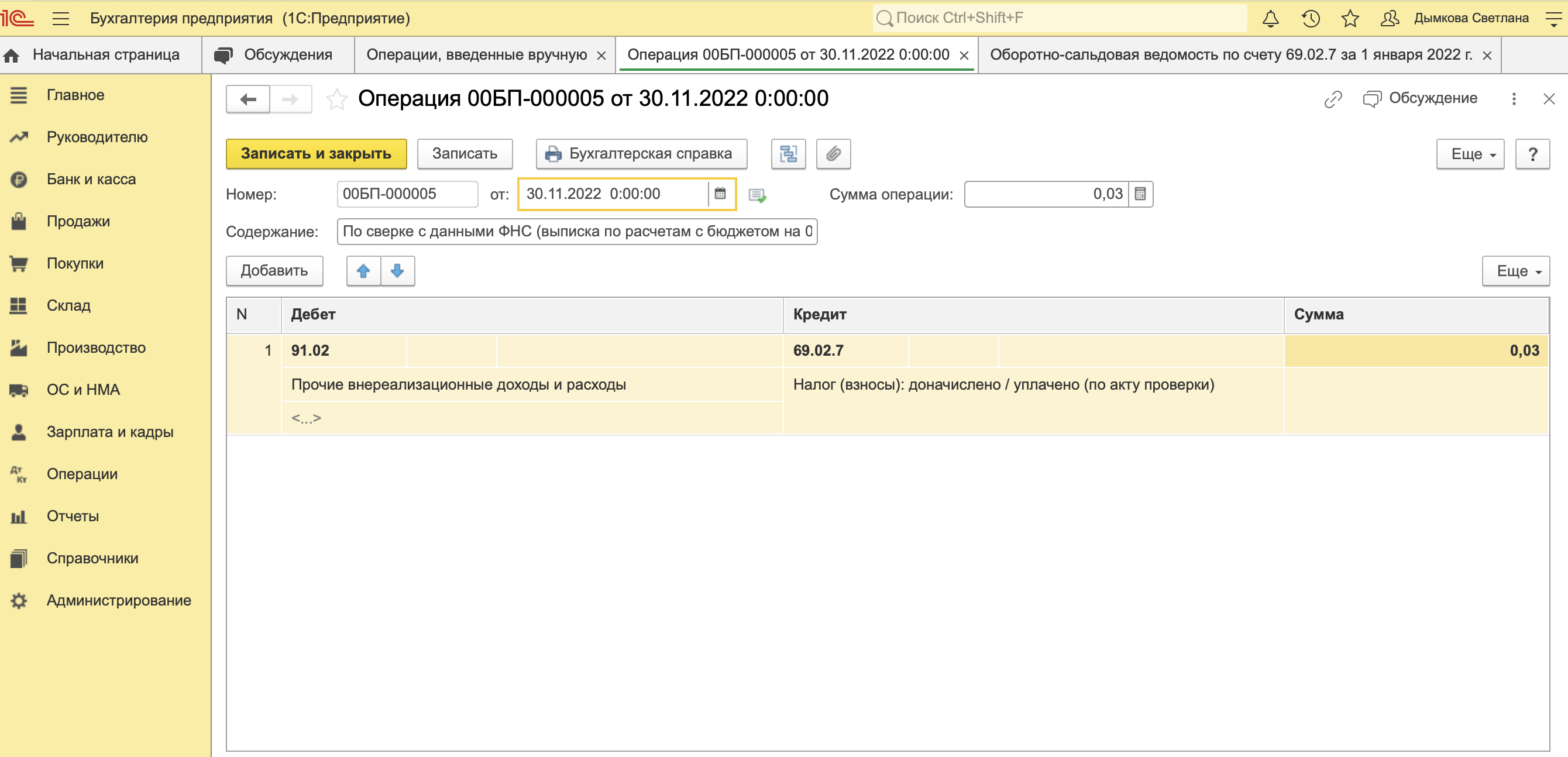Open the three-dot form menu

coord(1514,99)
